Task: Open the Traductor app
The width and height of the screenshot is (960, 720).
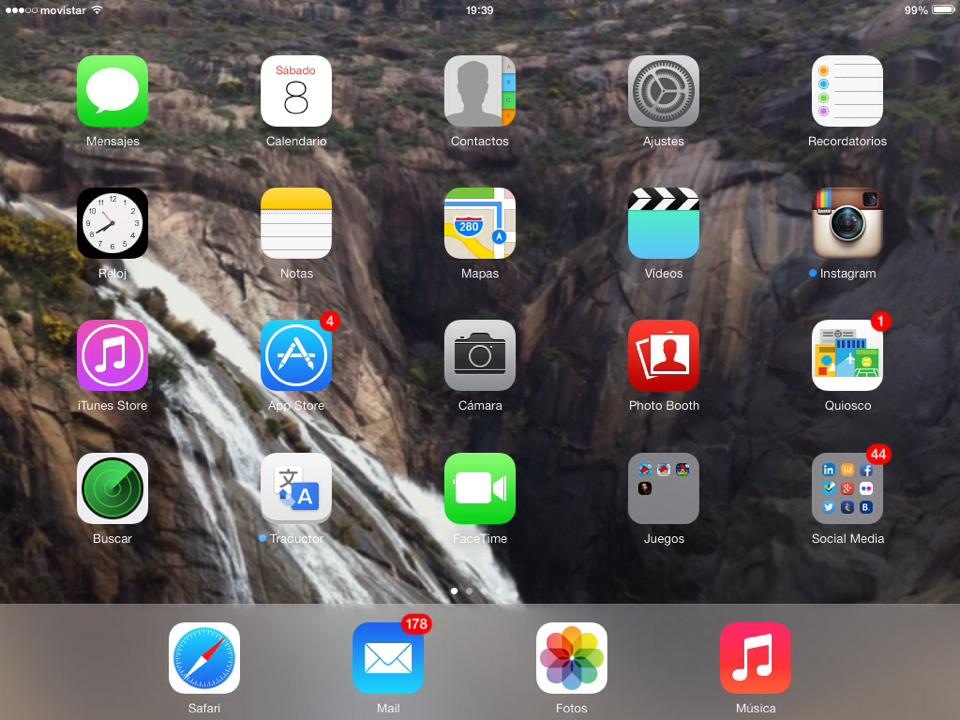Action: tap(296, 489)
